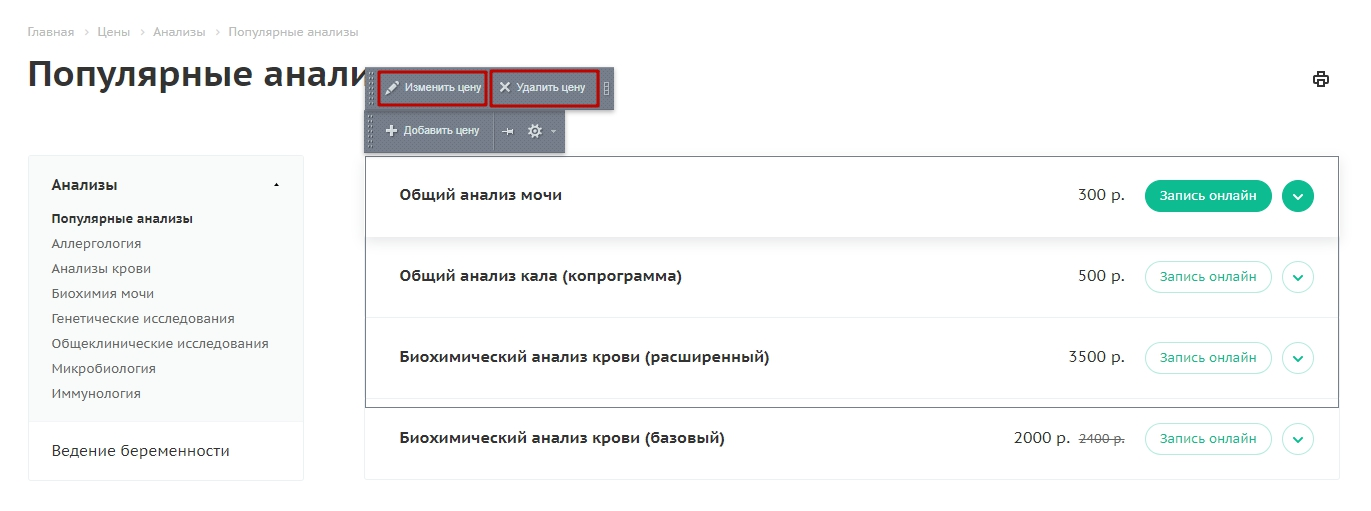Viewport: 1371px width, 511px height.
Task: Click the crossed-out 2400 р. old price
Action: [x=1102, y=439]
